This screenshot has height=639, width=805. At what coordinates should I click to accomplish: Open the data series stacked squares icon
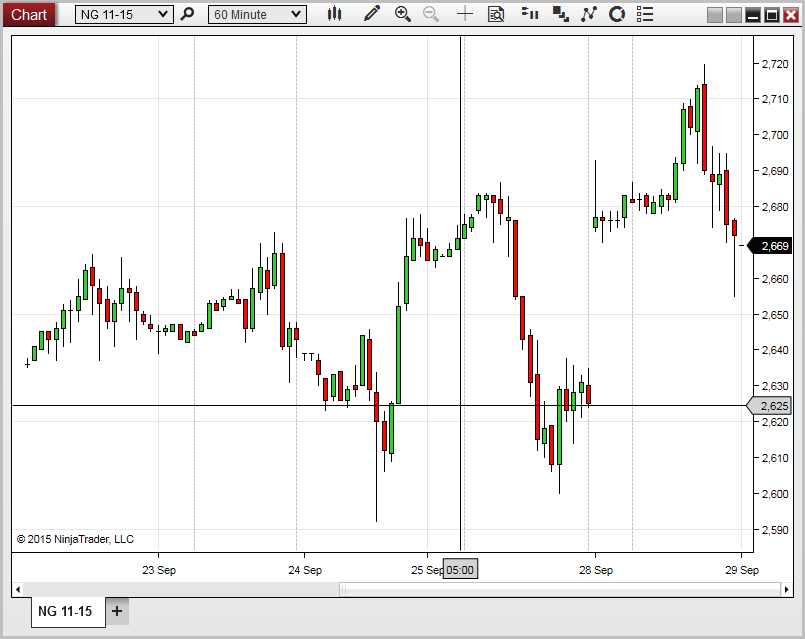click(561, 14)
